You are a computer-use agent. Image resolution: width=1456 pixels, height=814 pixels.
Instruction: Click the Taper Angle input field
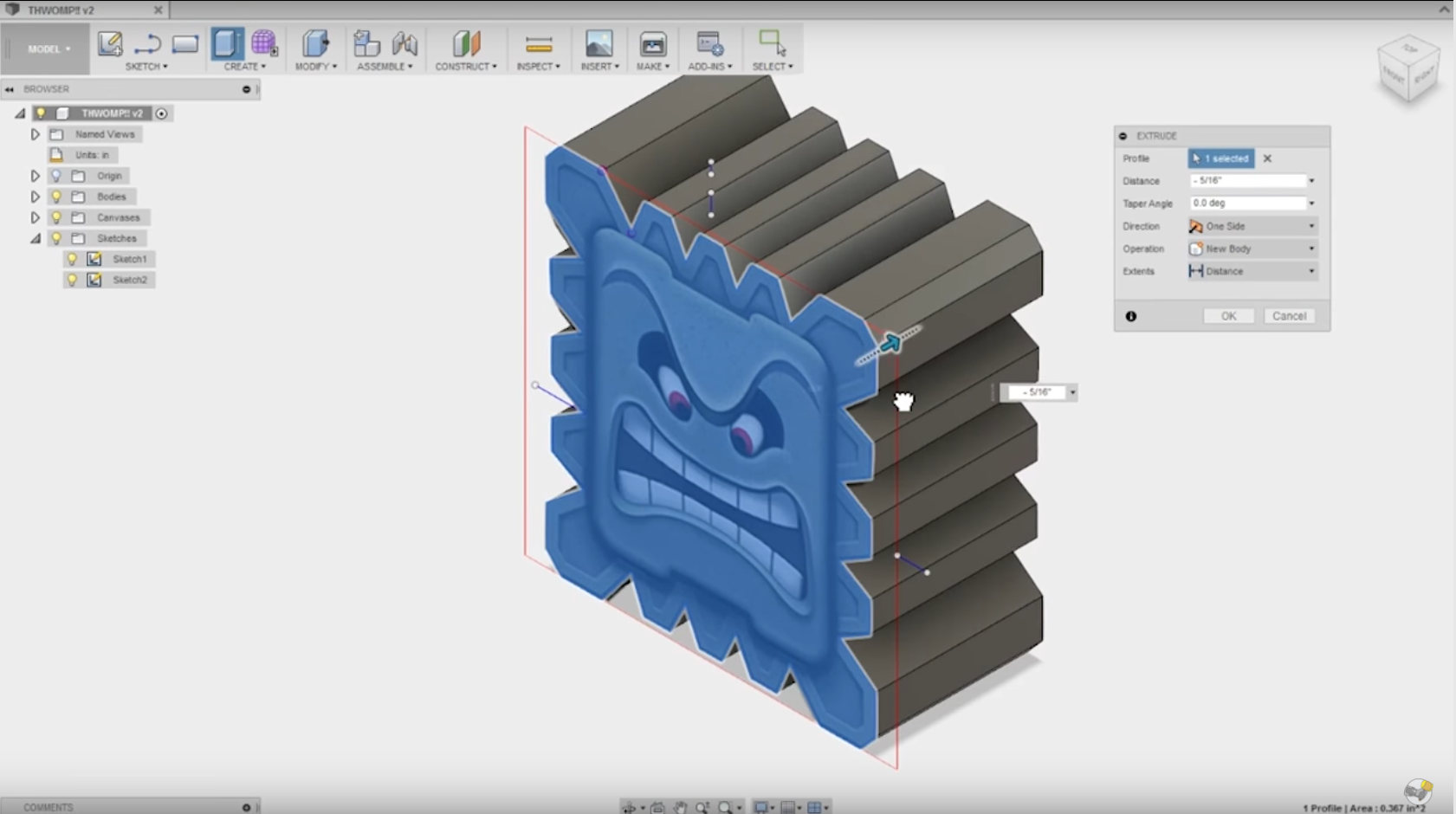click(1247, 203)
